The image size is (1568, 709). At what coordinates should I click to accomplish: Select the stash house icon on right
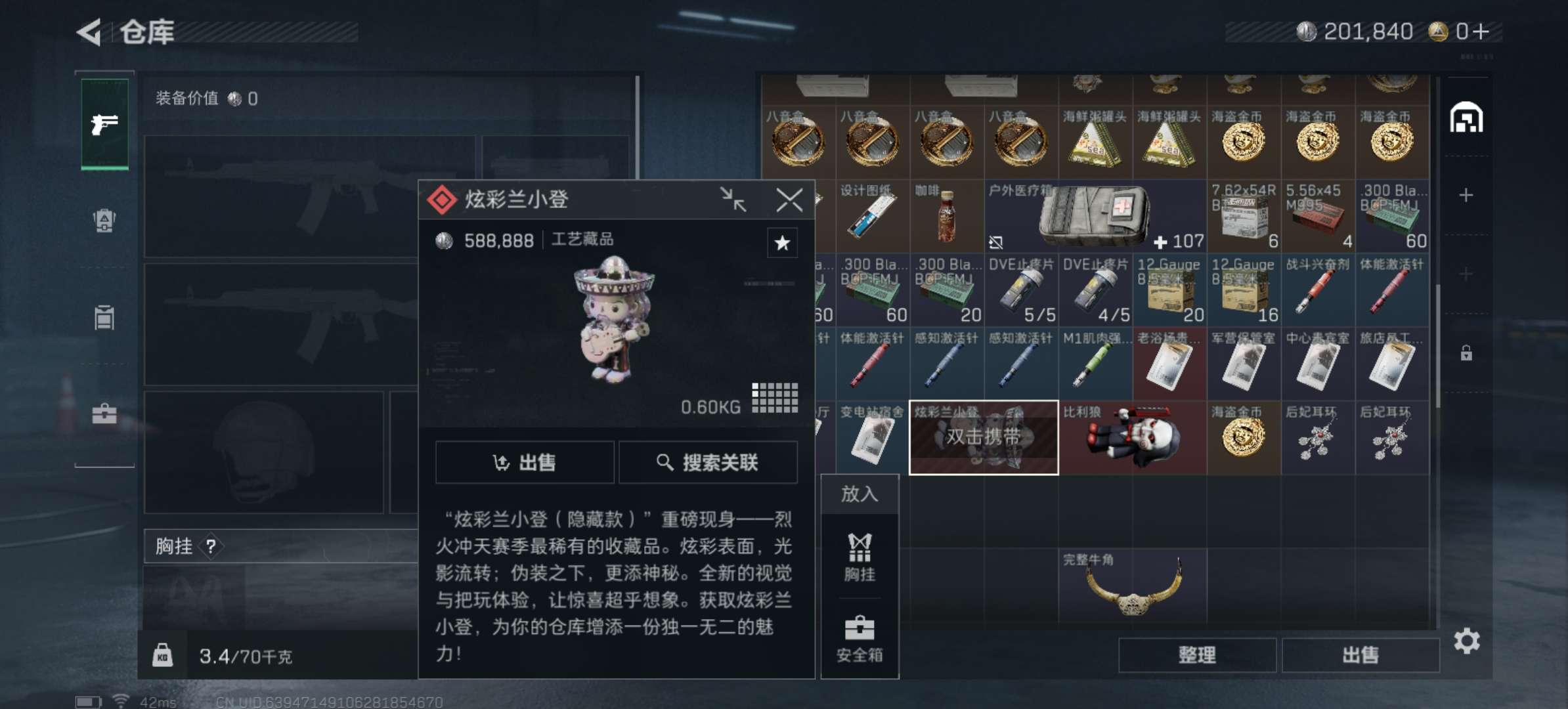pos(1466,118)
